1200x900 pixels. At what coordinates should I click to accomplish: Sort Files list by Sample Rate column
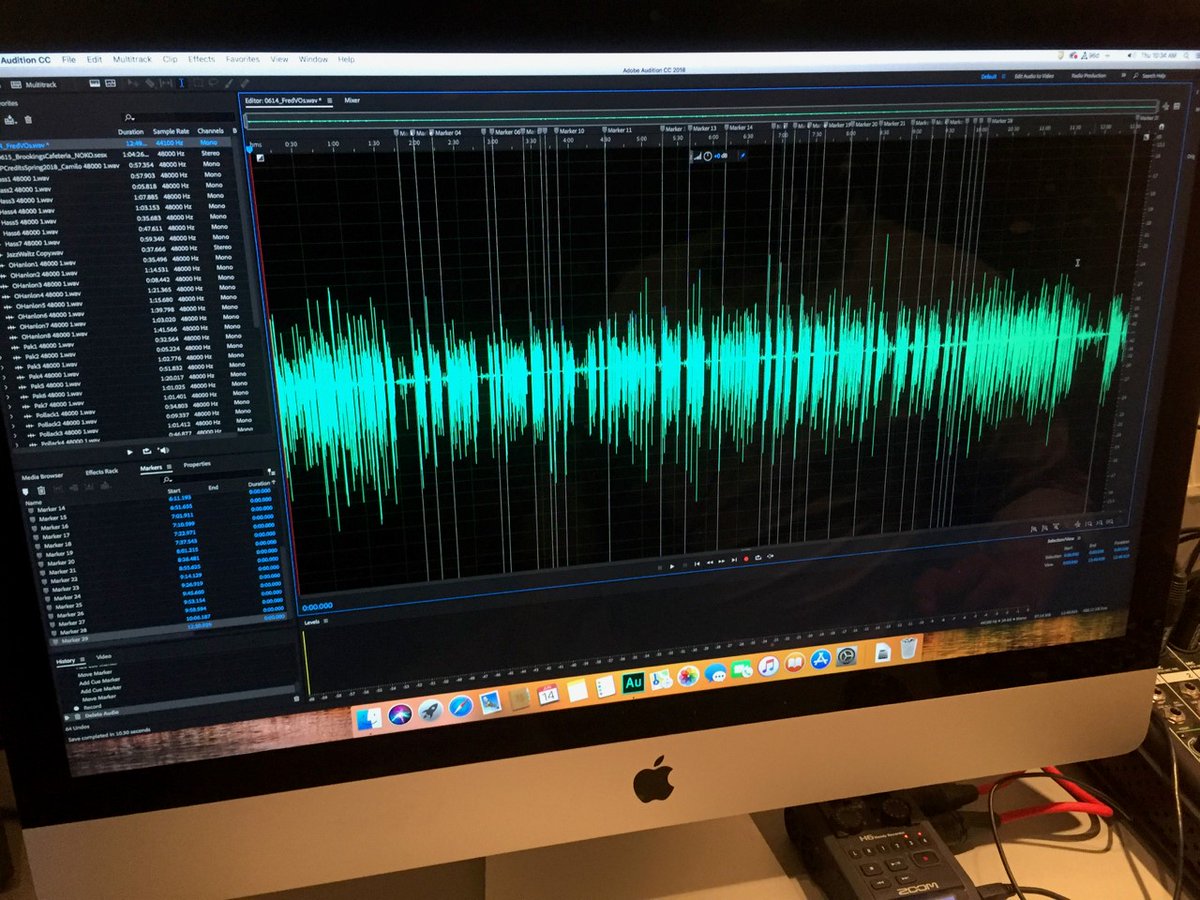171,131
